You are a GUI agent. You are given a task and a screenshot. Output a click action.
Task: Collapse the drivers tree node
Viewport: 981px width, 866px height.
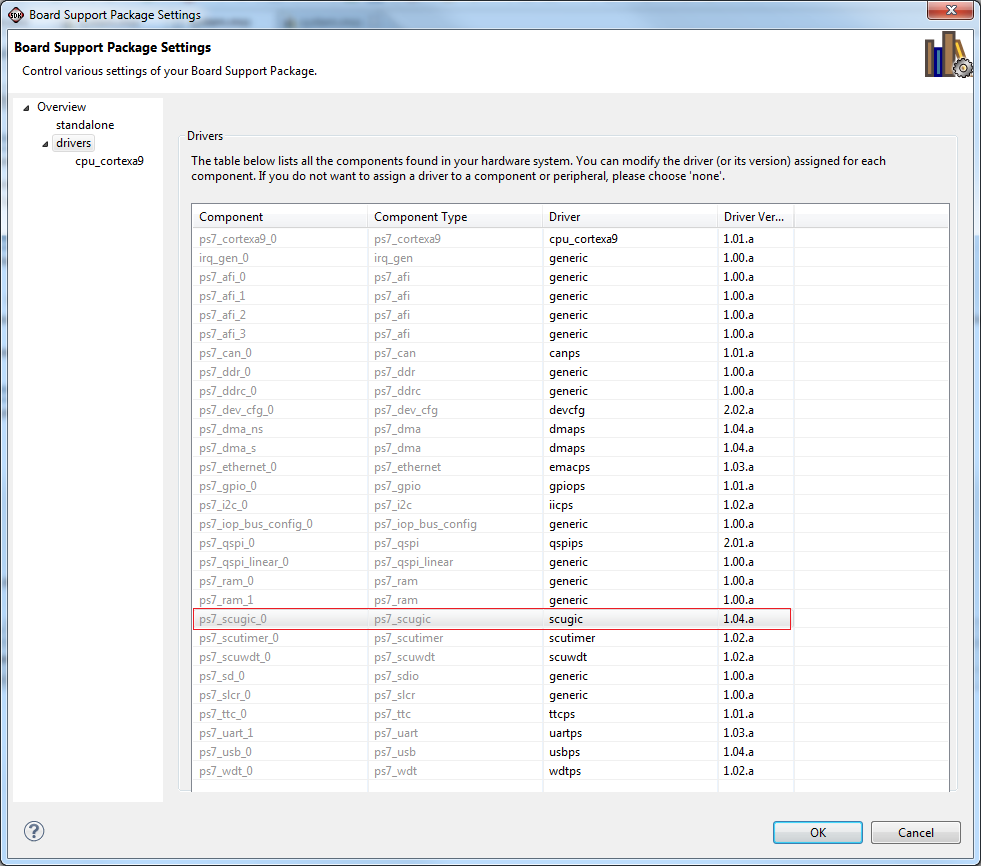pos(45,144)
